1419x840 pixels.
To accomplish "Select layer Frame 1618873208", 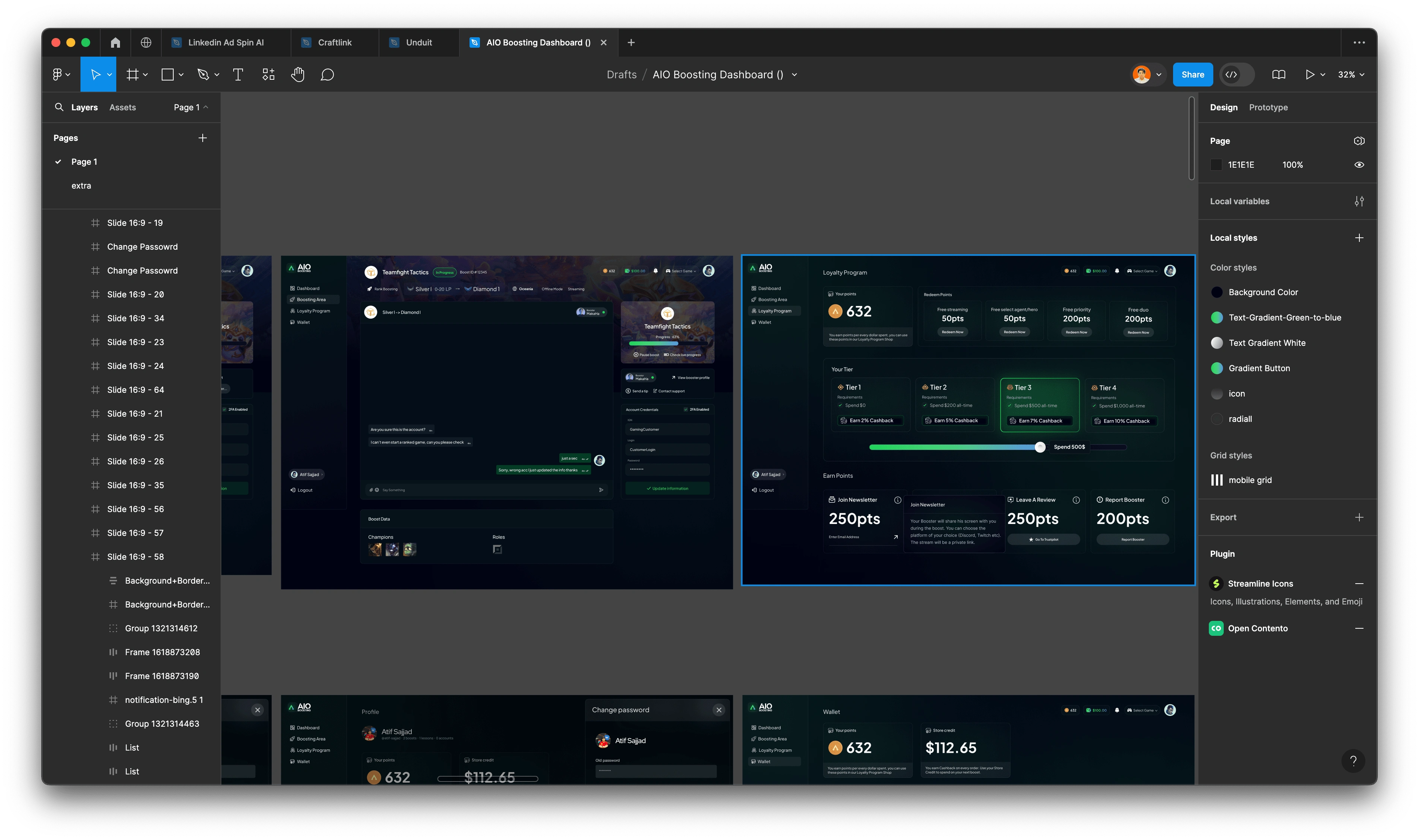I will pos(162,653).
